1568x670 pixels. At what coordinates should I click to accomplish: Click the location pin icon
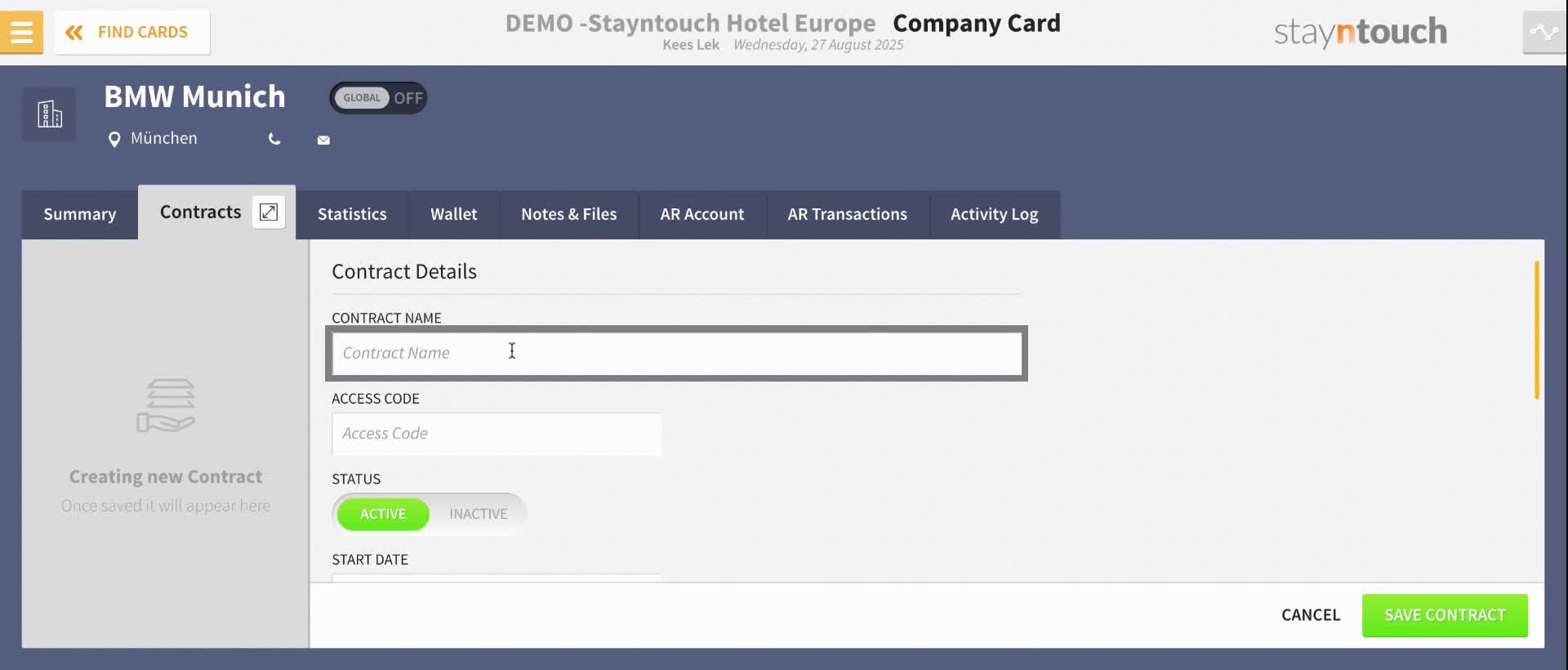pos(114,139)
